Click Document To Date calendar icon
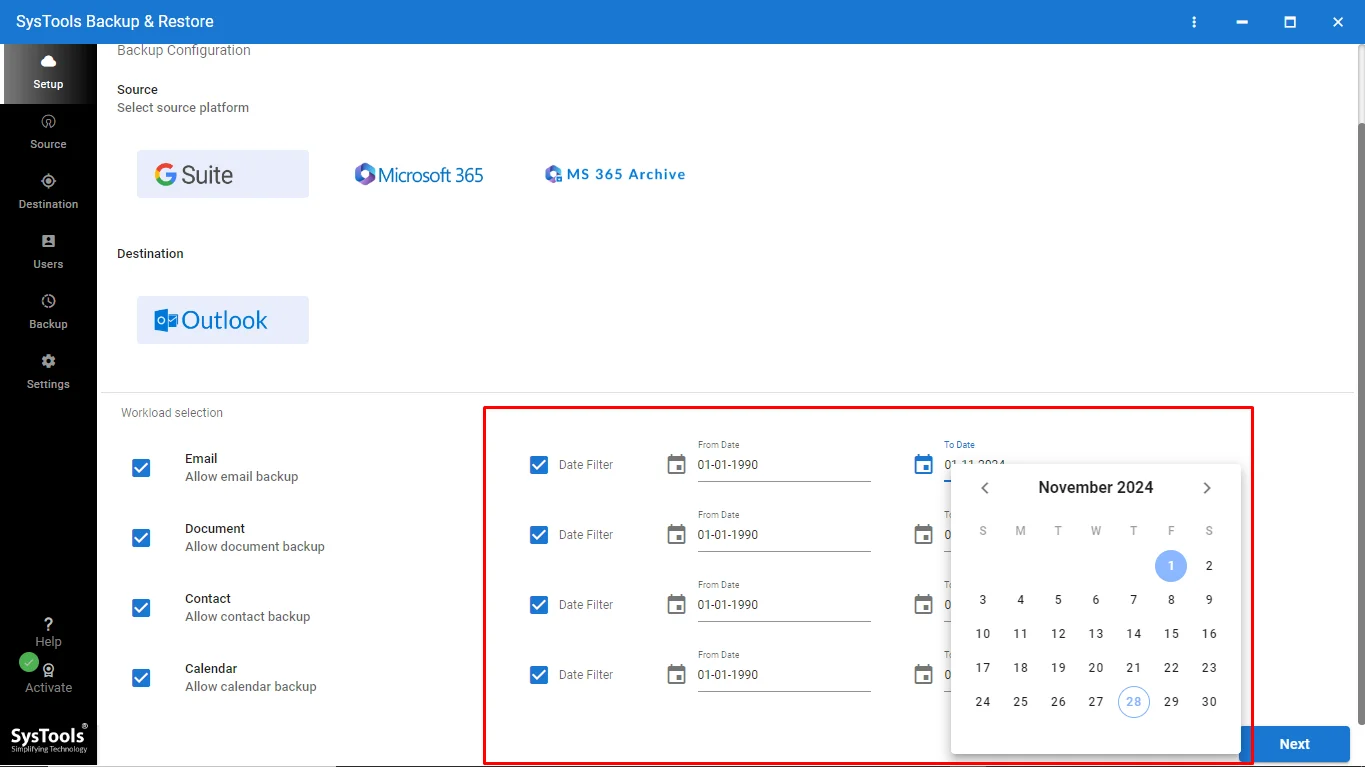Viewport: 1365px width, 767px height. click(x=924, y=534)
